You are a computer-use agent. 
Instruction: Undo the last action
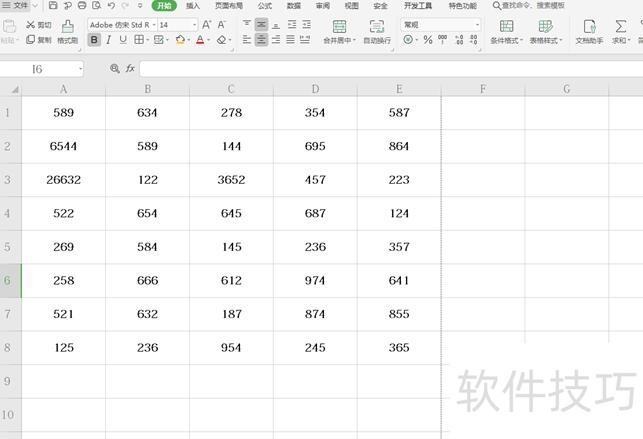(111, 5)
